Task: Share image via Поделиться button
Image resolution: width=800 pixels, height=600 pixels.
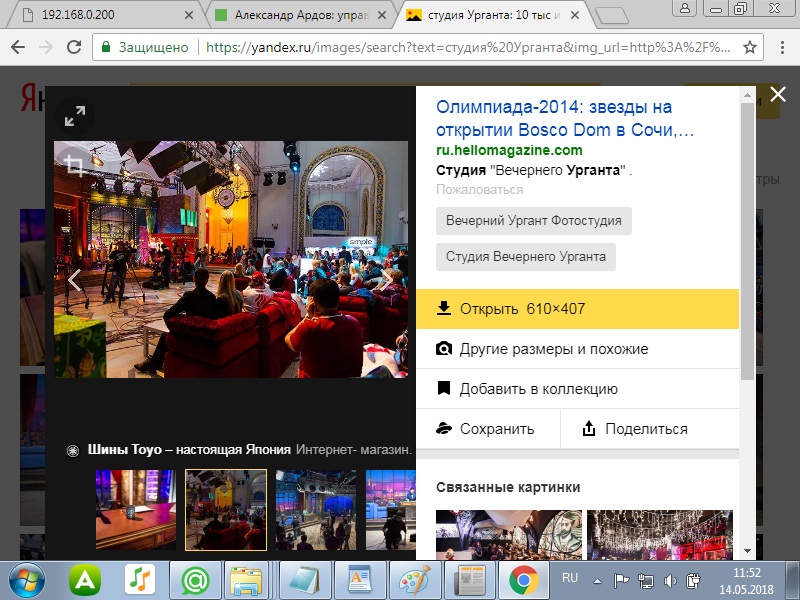Action: [650, 429]
